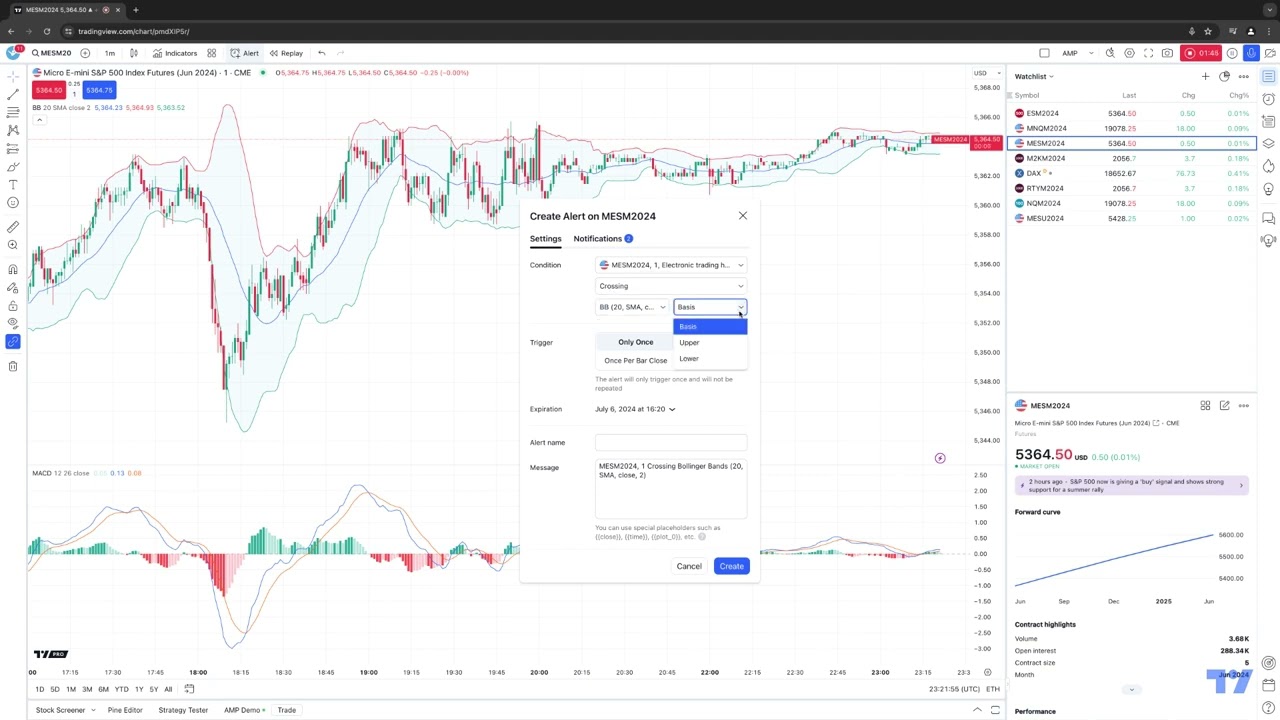Select the ruler measure tool

point(13,227)
